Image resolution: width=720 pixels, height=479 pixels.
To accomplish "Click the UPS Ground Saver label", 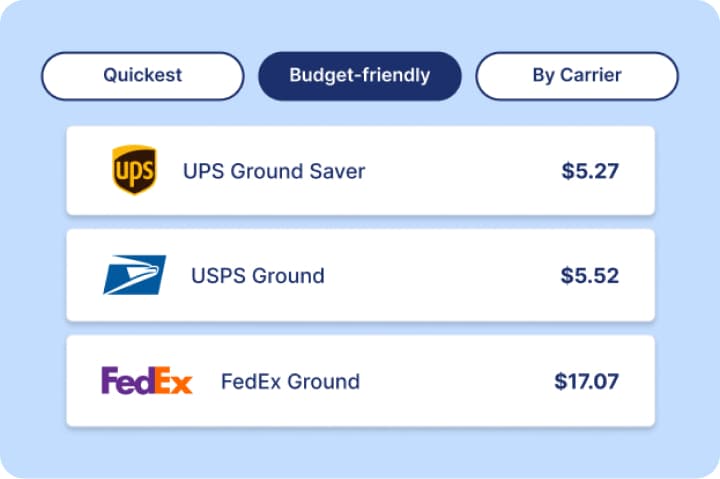I will point(274,171).
